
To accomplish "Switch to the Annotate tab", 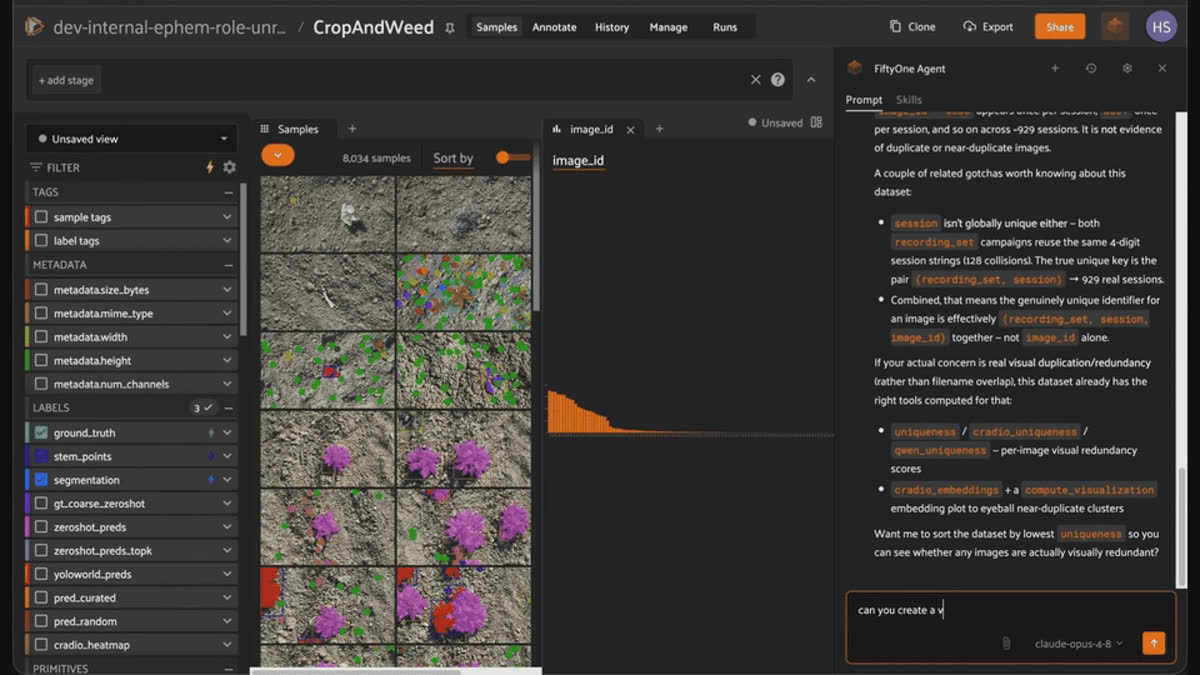I will pyautogui.click(x=554, y=27).
